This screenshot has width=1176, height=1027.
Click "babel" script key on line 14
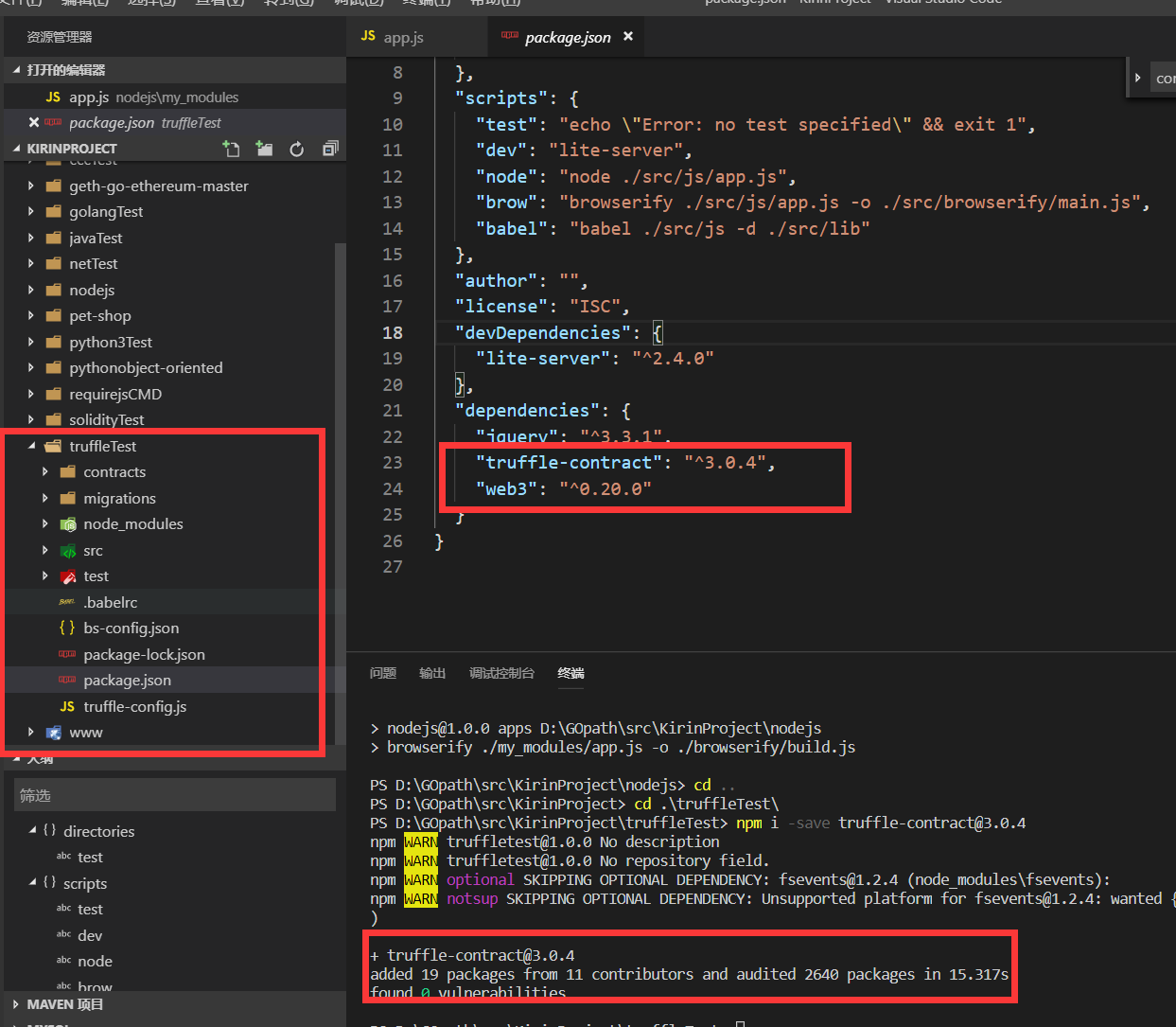click(512, 228)
